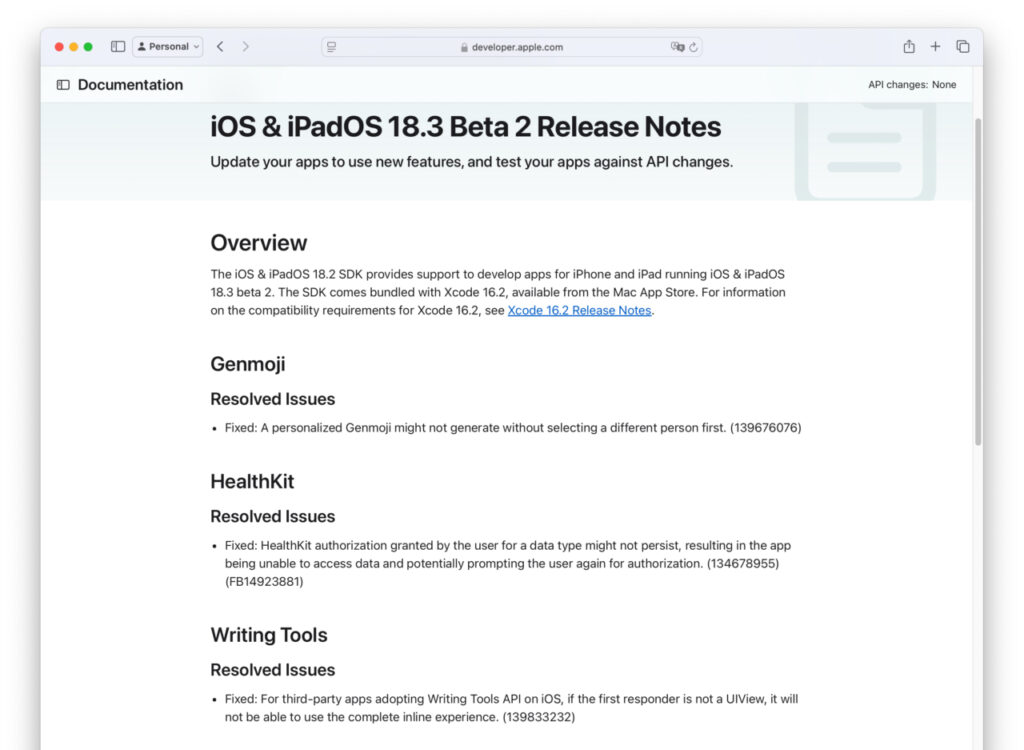Image resolution: width=1024 pixels, height=750 pixels.
Task: Show the tab overview grid
Action: click(x=961, y=46)
